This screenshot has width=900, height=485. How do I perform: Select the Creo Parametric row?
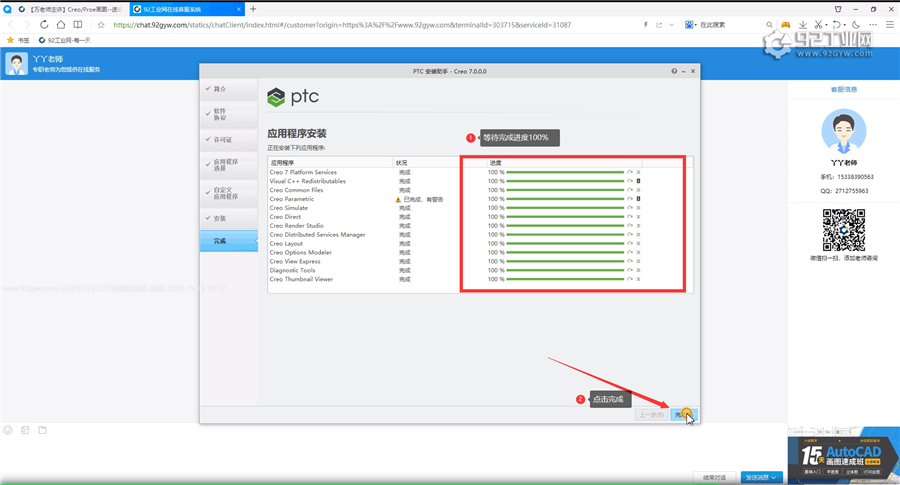click(x=480, y=199)
